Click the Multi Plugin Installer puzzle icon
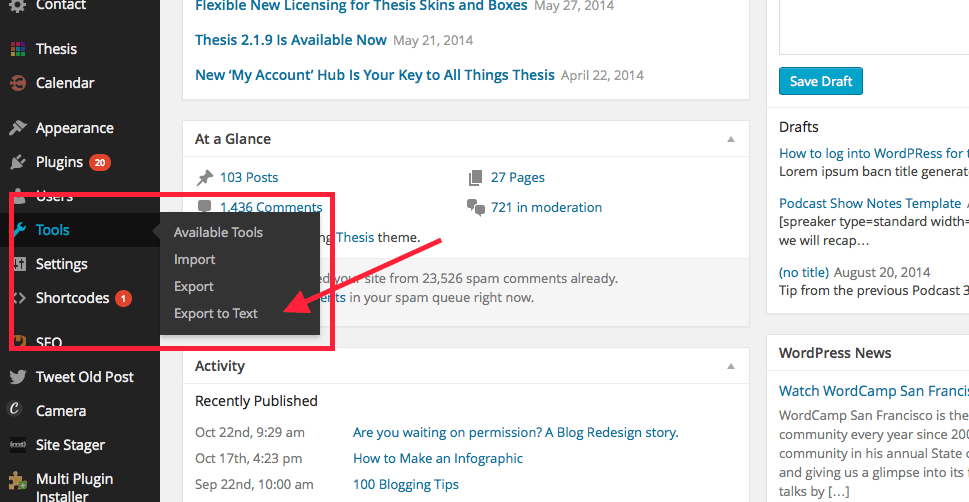969x502 pixels. click(x=17, y=480)
